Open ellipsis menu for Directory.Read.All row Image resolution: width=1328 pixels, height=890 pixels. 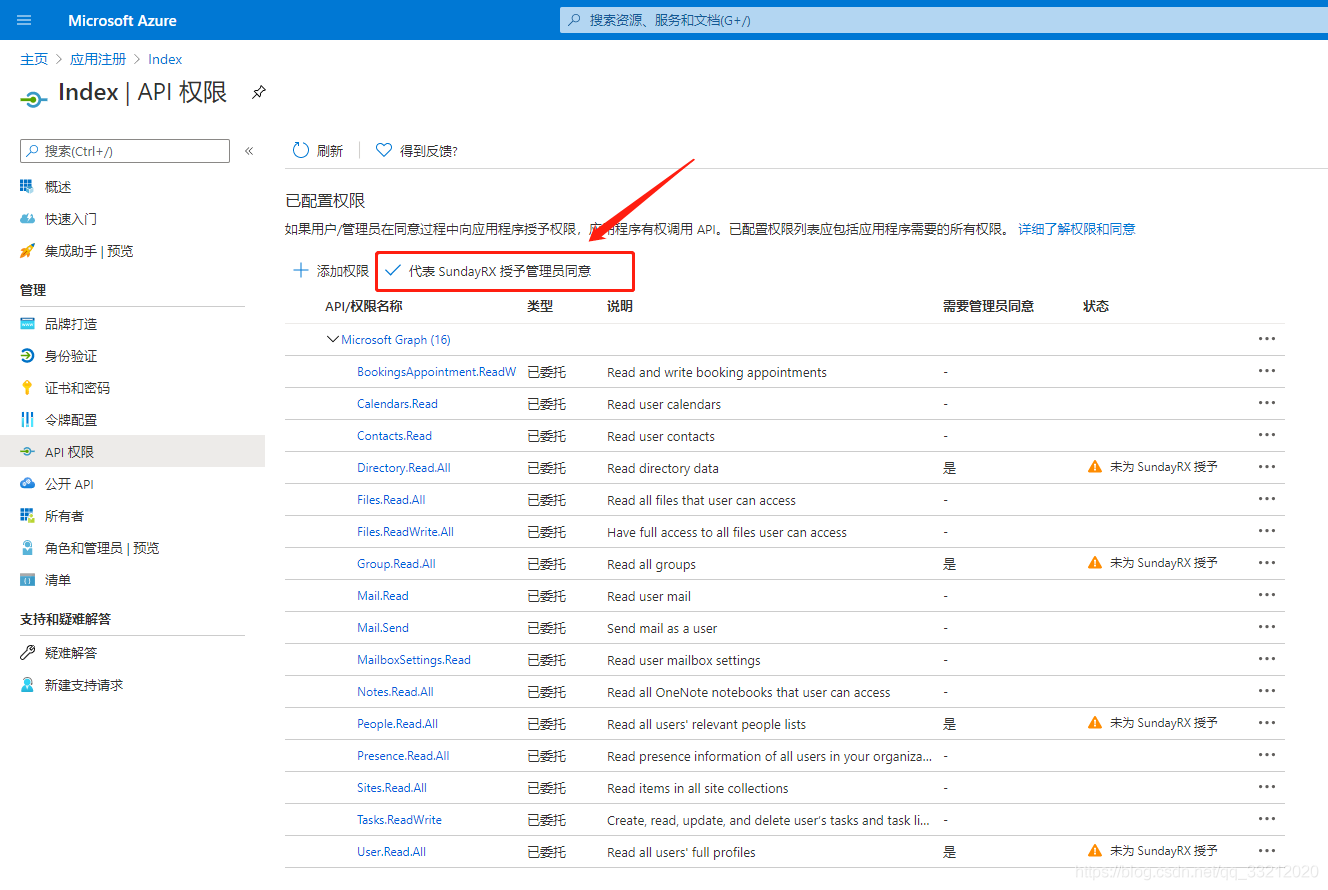1267,467
